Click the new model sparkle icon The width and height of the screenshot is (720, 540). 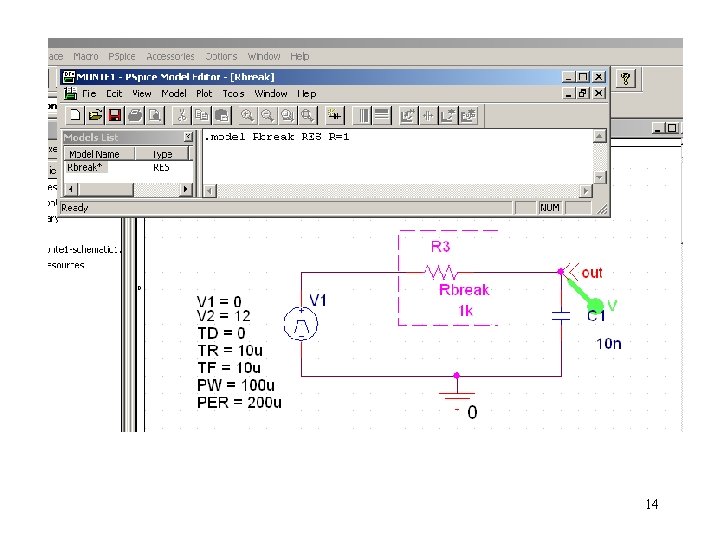pos(335,115)
